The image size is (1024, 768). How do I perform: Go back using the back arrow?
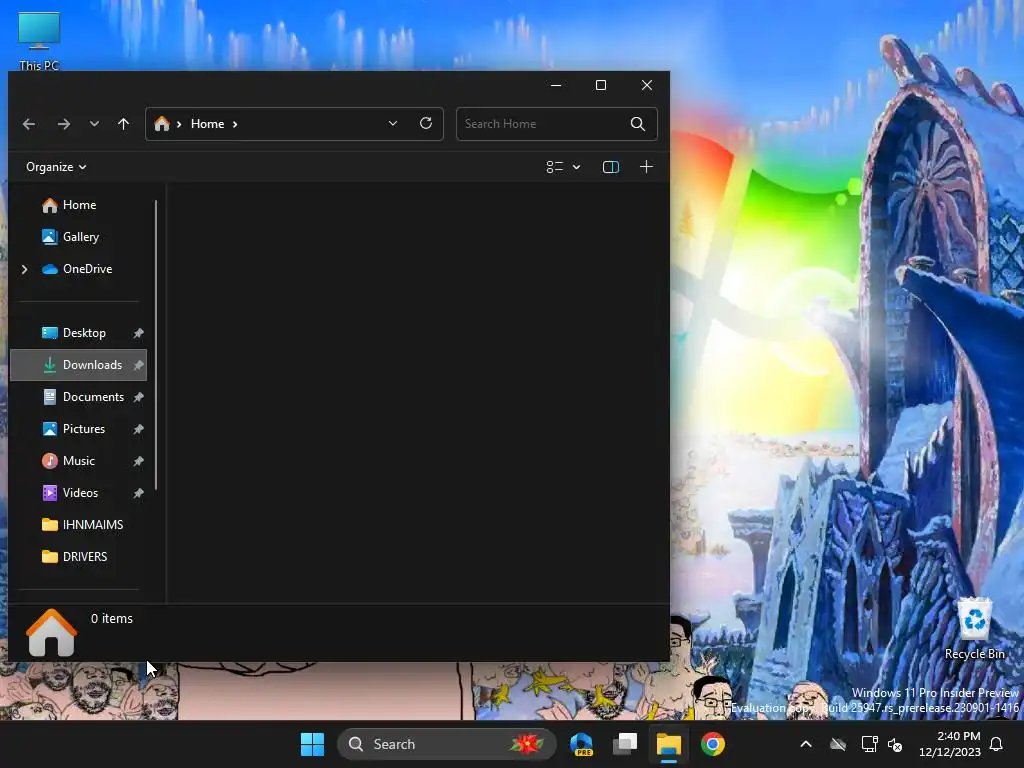(x=29, y=124)
